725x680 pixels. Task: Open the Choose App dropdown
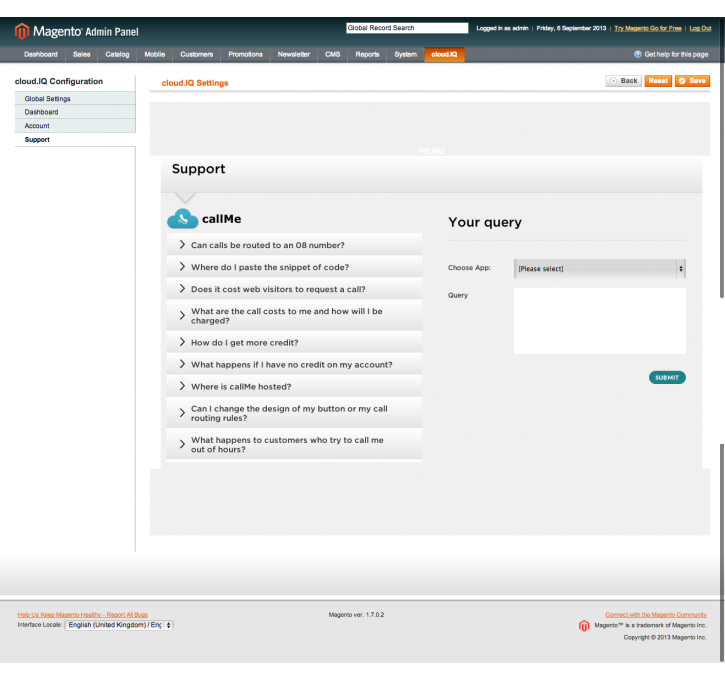pos(600,269)
